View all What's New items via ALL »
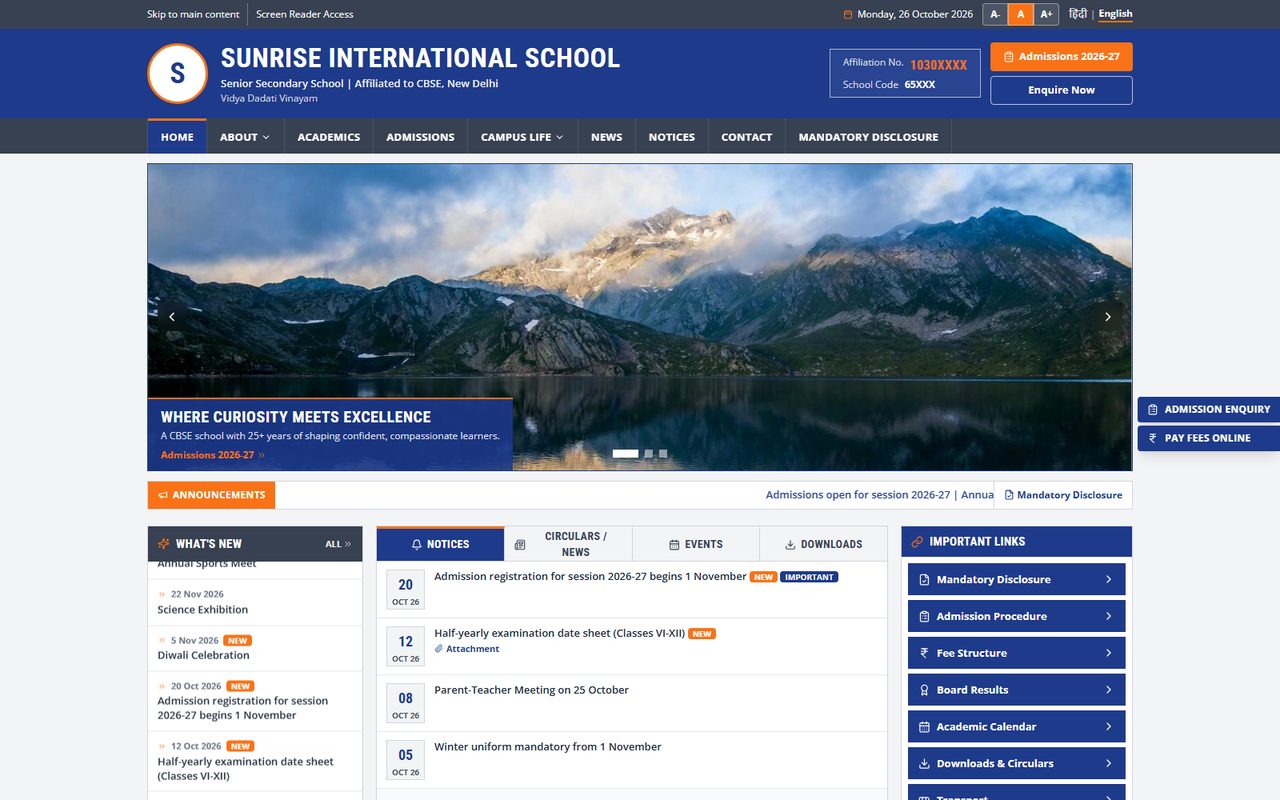This screenshot has height=800, width=1280. 338,544
